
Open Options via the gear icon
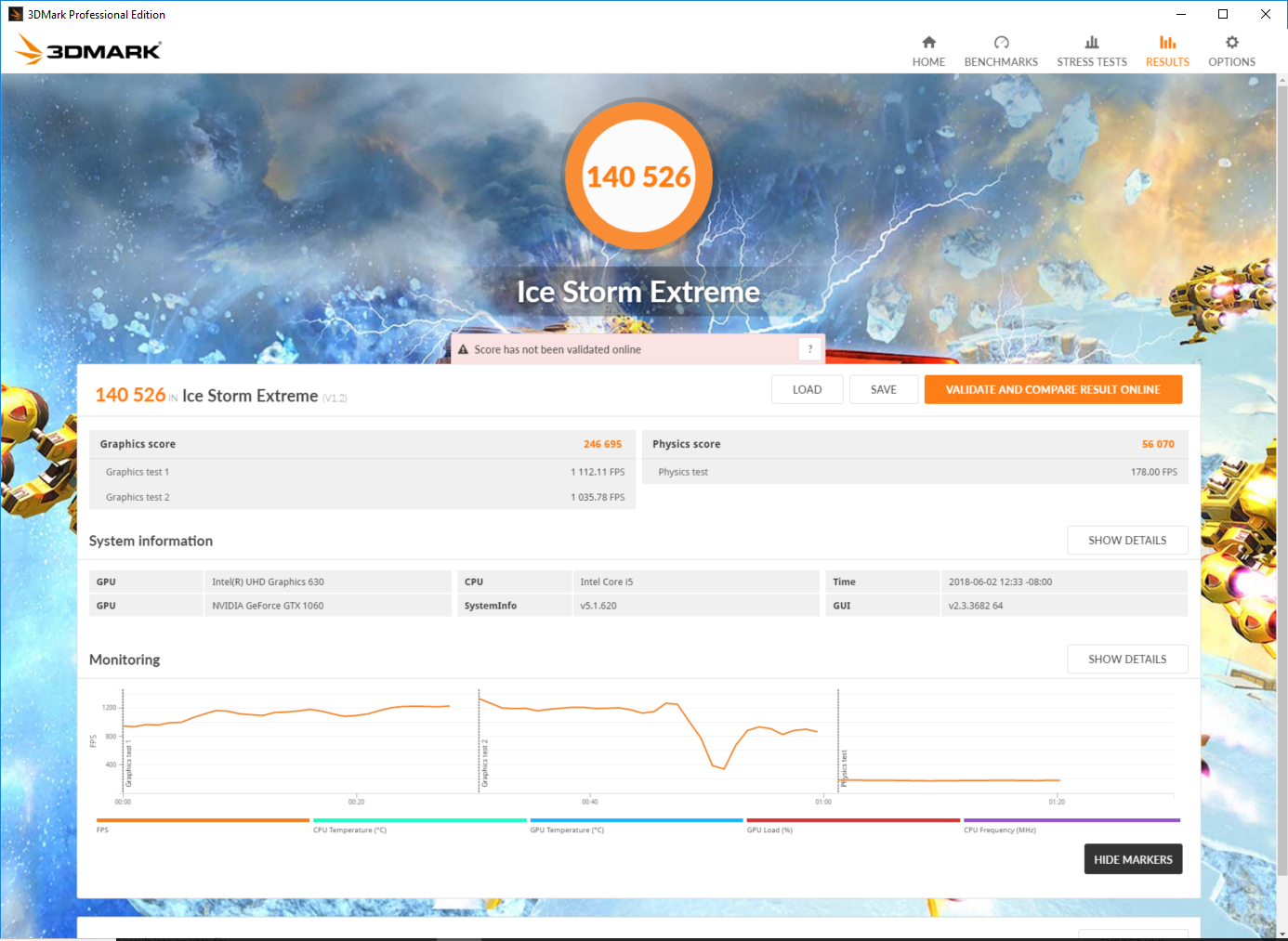(x=1231, y=43)
